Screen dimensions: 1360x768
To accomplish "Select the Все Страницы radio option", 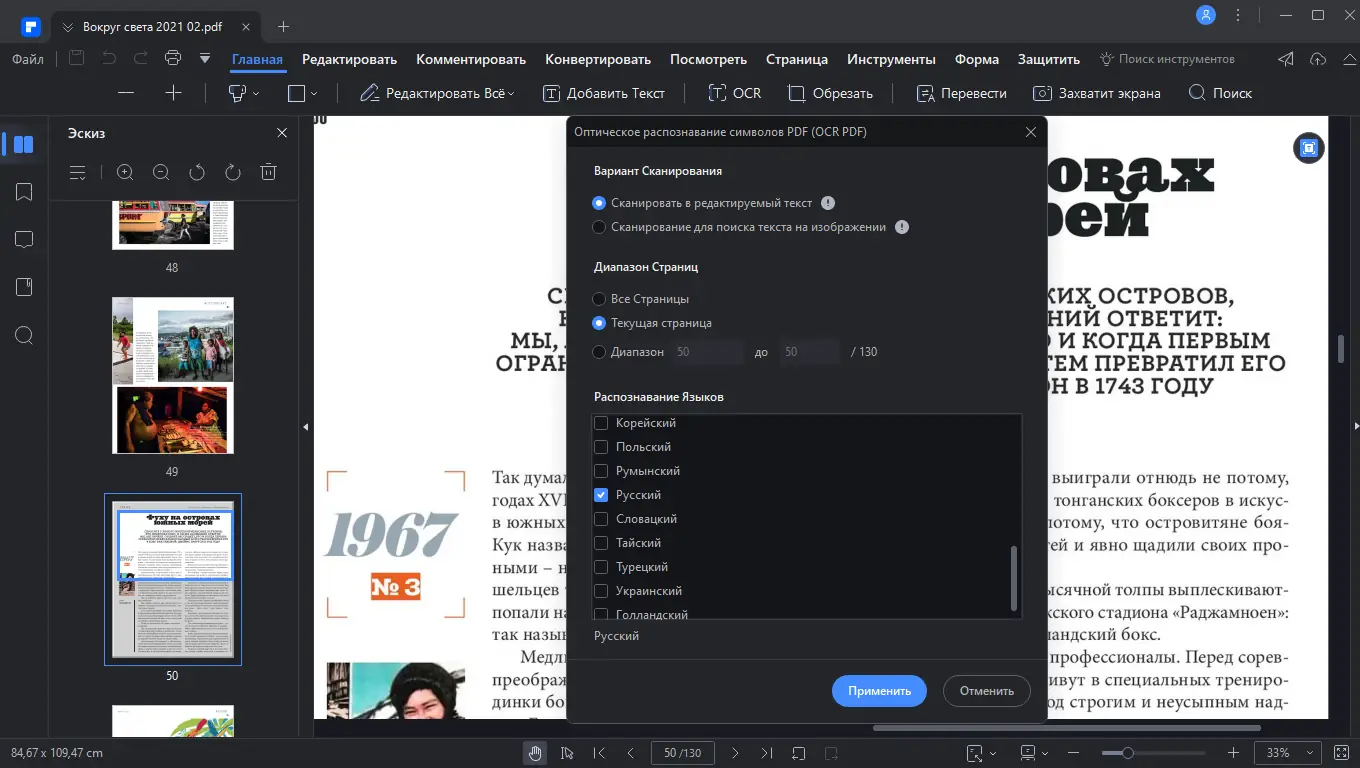I will [x=598, y=298].
